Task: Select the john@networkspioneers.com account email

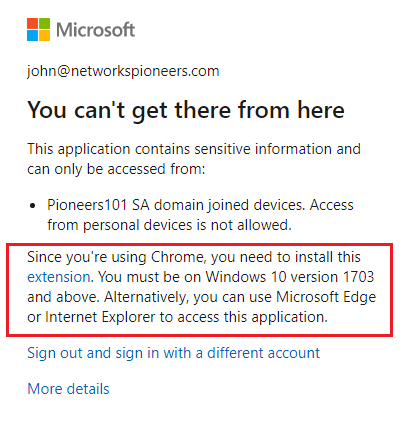Action: tap(123, 71)
